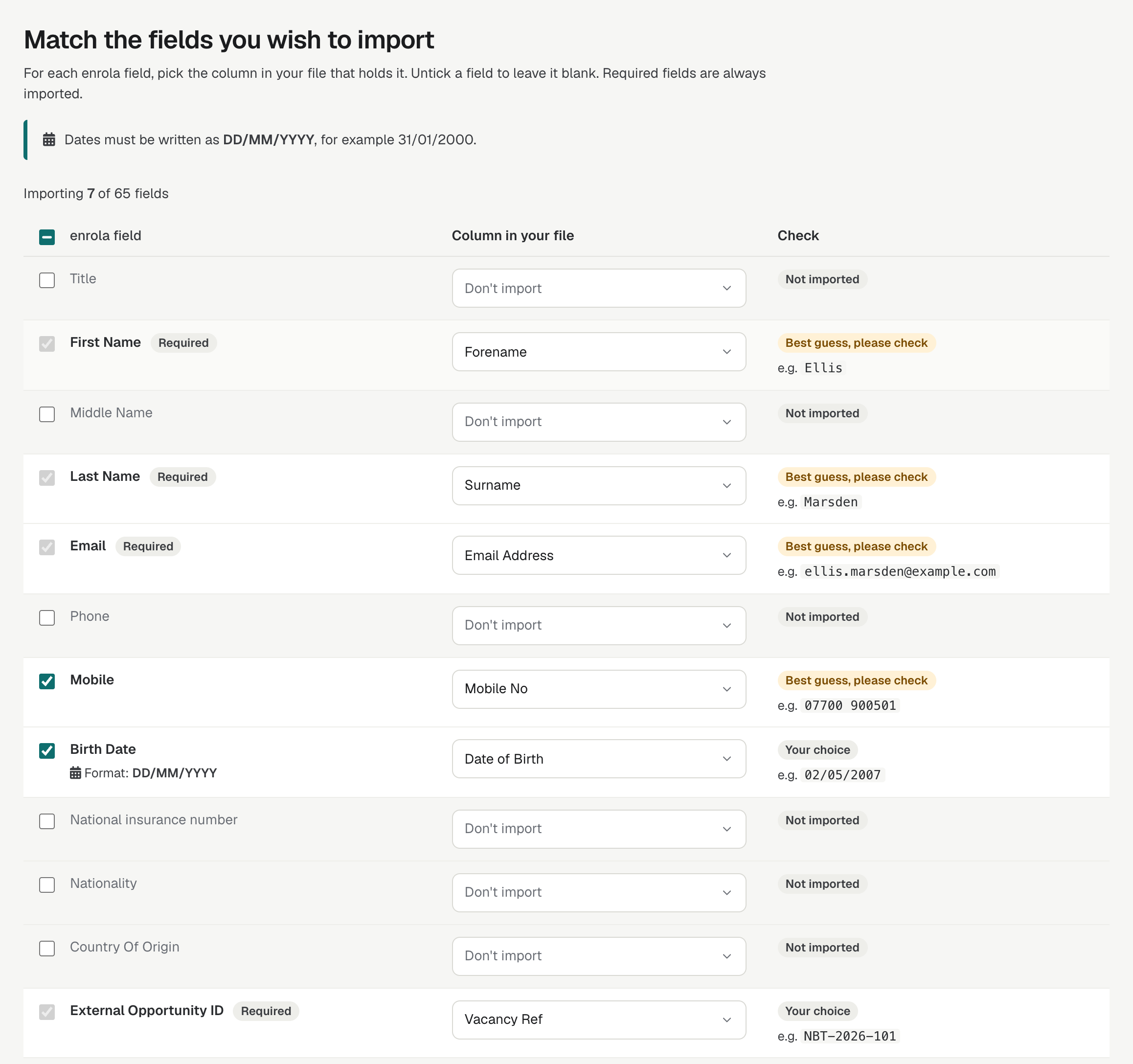Open the Country Of Origin column dropdown

pyautogui.click(x=599, y=956)
